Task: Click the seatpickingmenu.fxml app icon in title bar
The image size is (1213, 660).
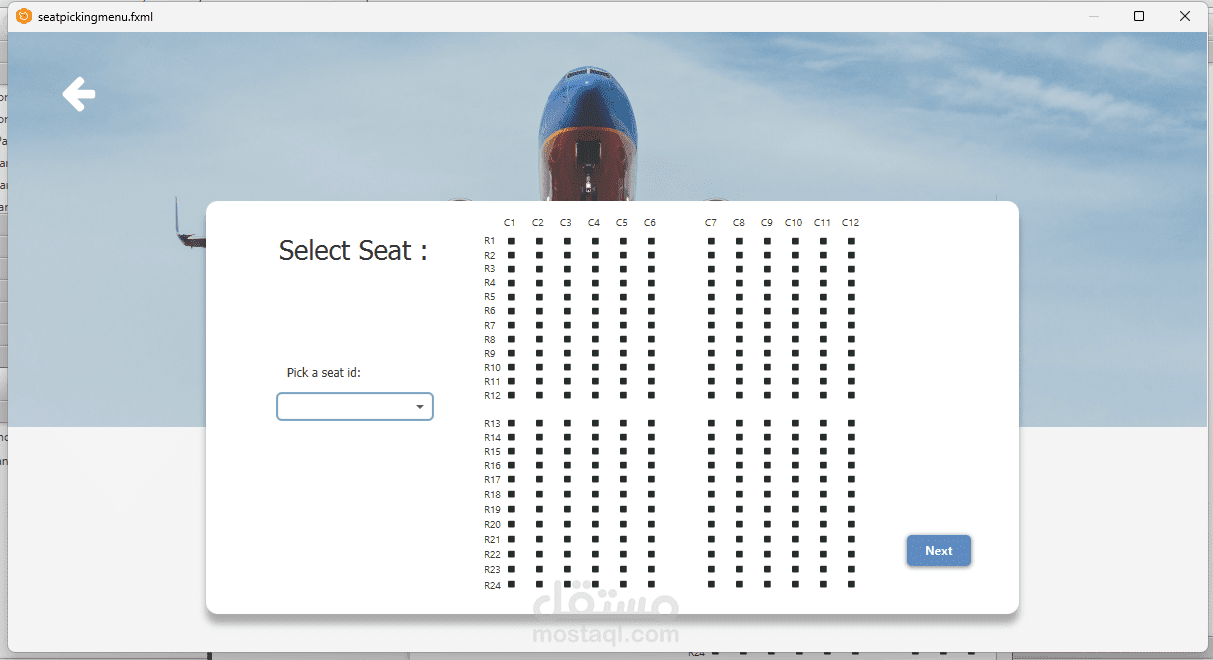Action: point(24,16)
